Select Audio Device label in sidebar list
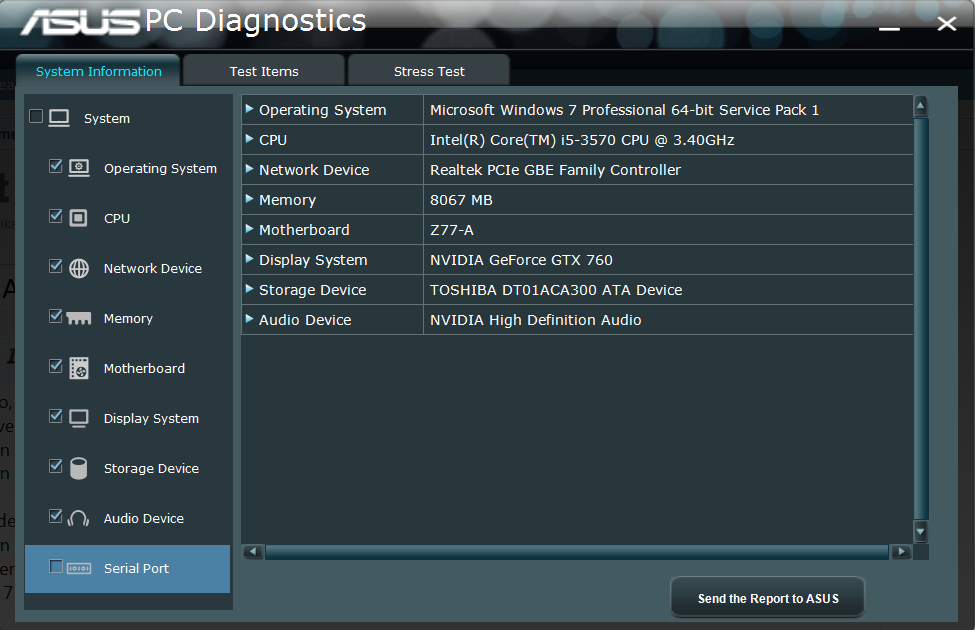This screenshot has width=975, height=630. pyautogui.click(x=144, y=518)
